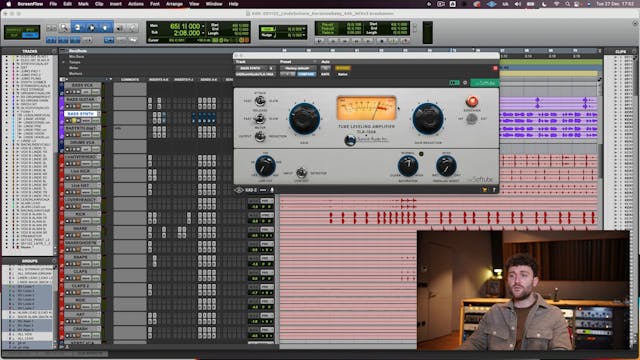This screenshot has width=640, height=360.
Task: Open the Apple menu
Action: click(8, 4)
